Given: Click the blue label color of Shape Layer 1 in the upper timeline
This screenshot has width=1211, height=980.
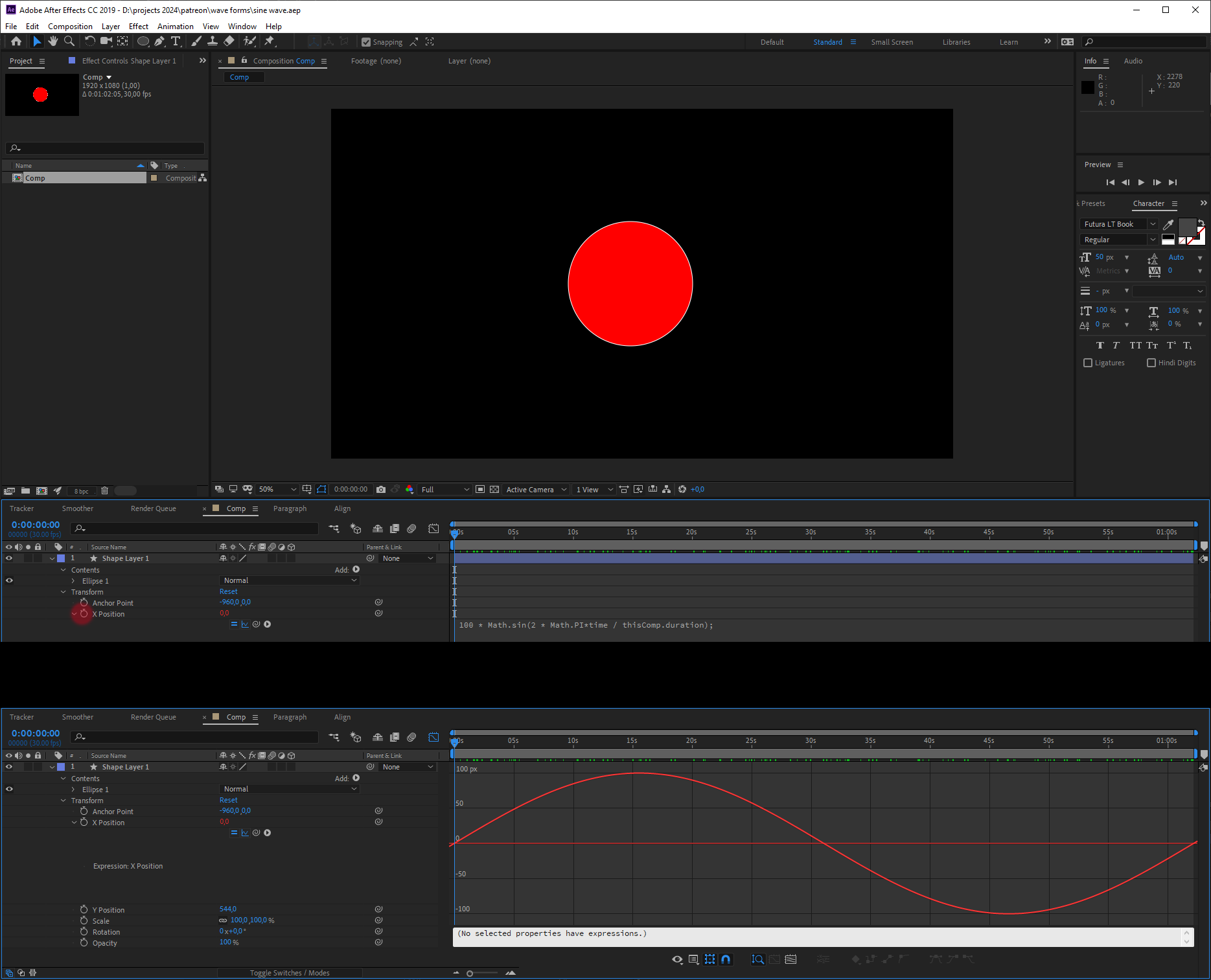Looking at the screenshot, I should (61, 558).
